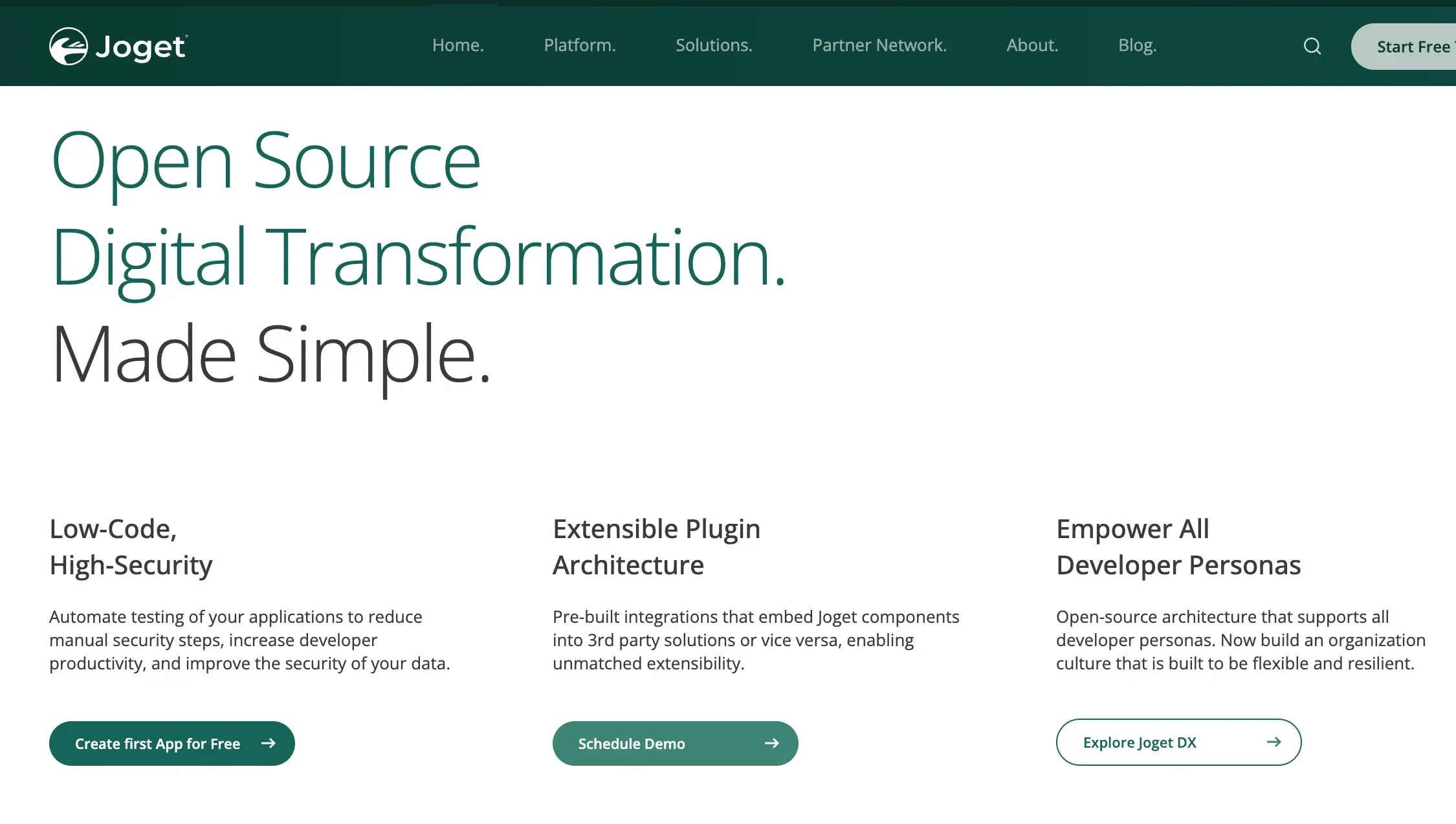This screenshot has width=1456, height=824.
Task: Click the paragraph starting 'Open-source architecture that supports'
Action: [1241, 640]
